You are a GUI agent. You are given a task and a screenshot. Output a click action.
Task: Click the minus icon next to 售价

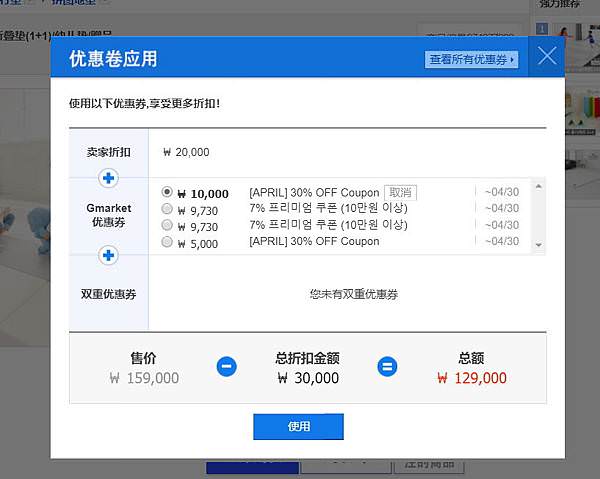[227, 367]
